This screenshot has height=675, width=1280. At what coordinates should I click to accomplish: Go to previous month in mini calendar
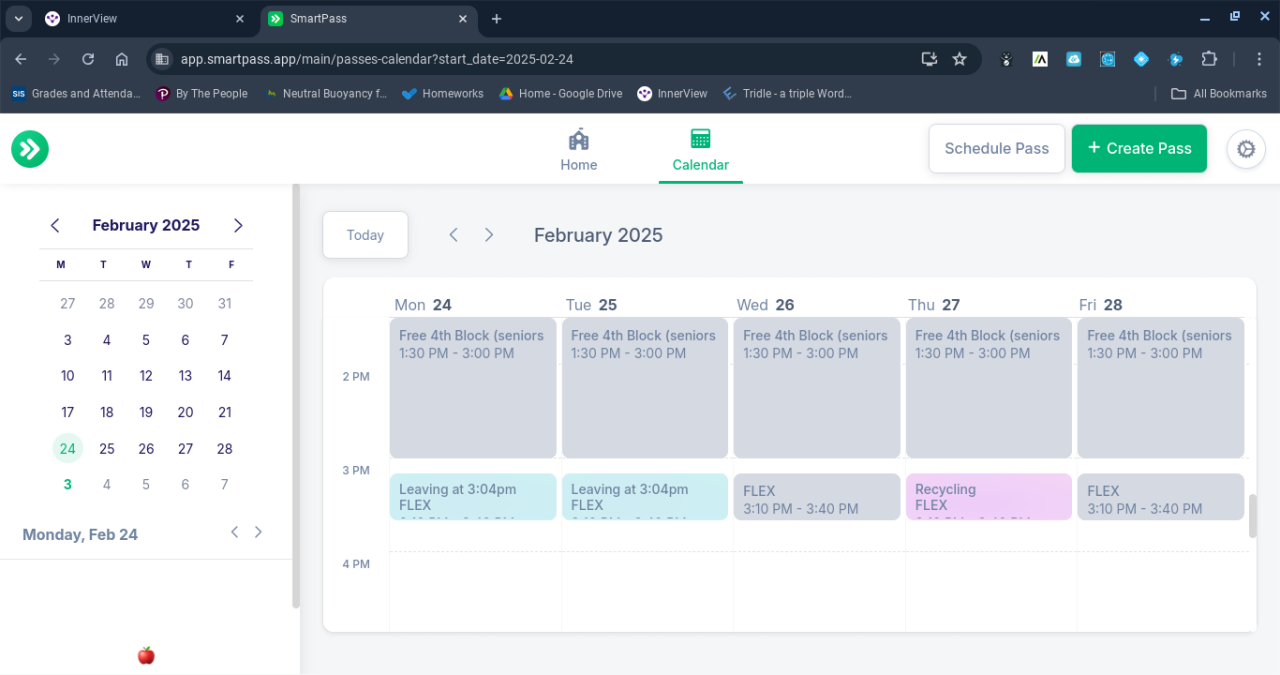coord(55,226)
